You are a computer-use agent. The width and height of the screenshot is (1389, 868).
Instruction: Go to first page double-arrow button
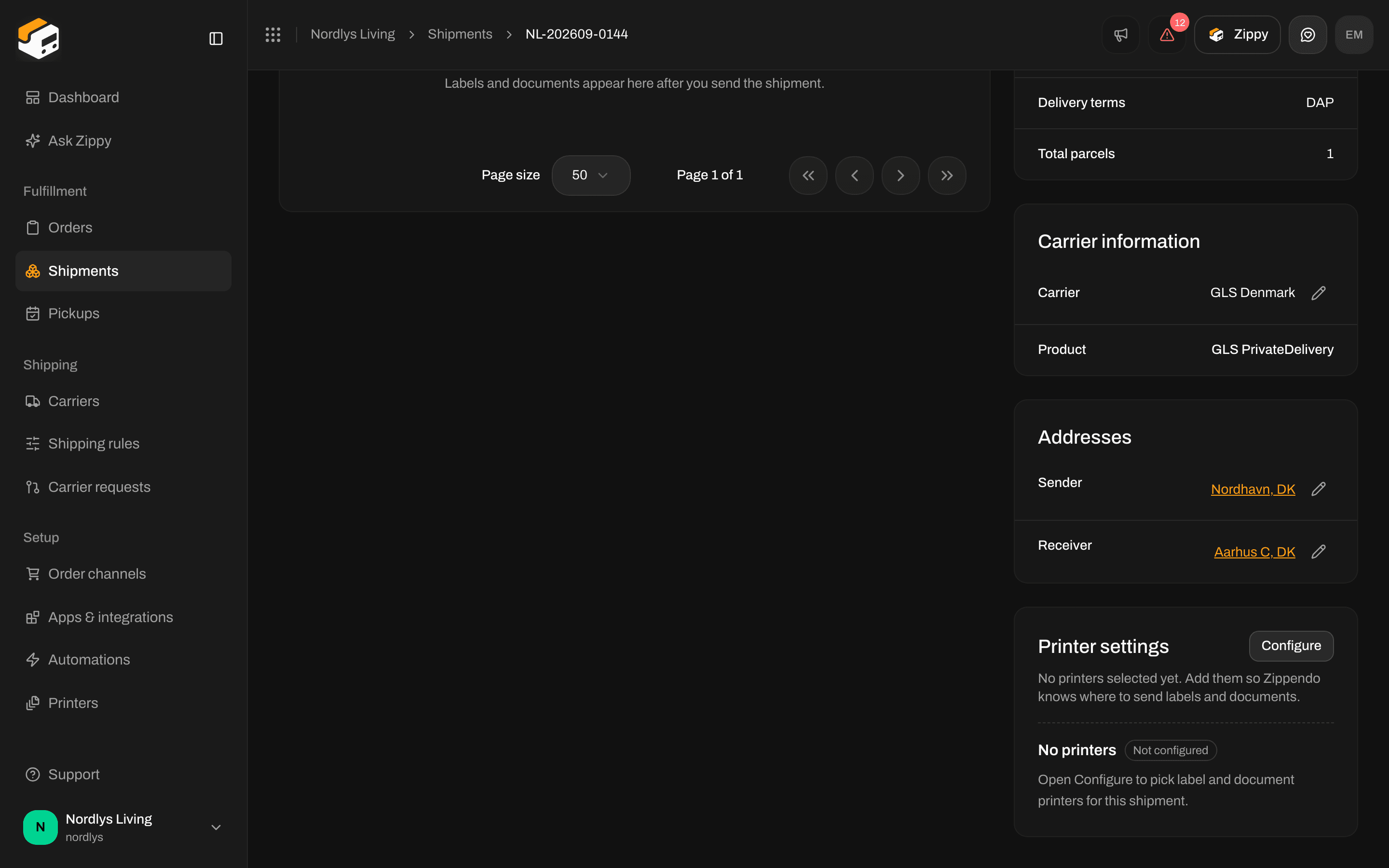808,175
